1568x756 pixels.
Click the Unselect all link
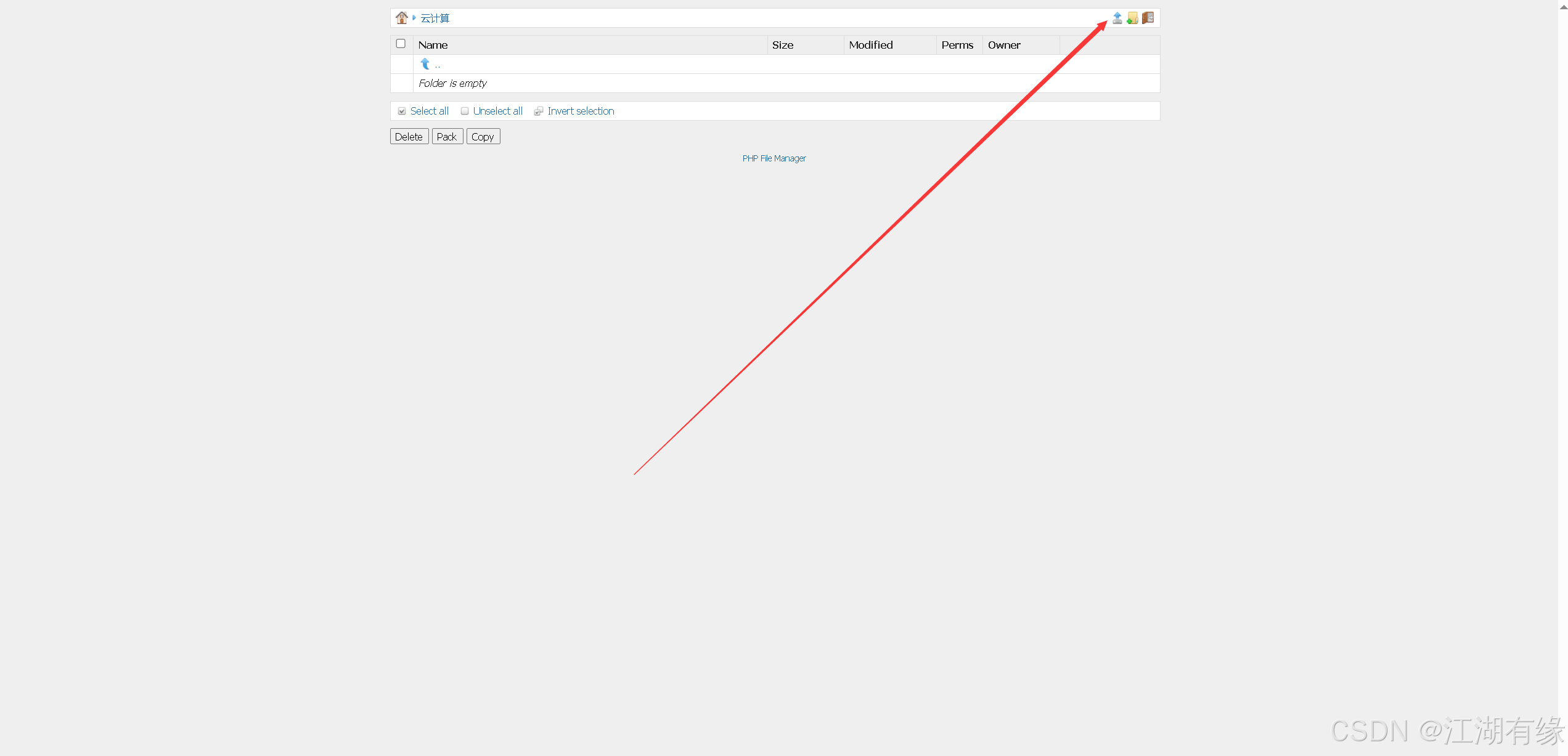[x=497, y=111]
